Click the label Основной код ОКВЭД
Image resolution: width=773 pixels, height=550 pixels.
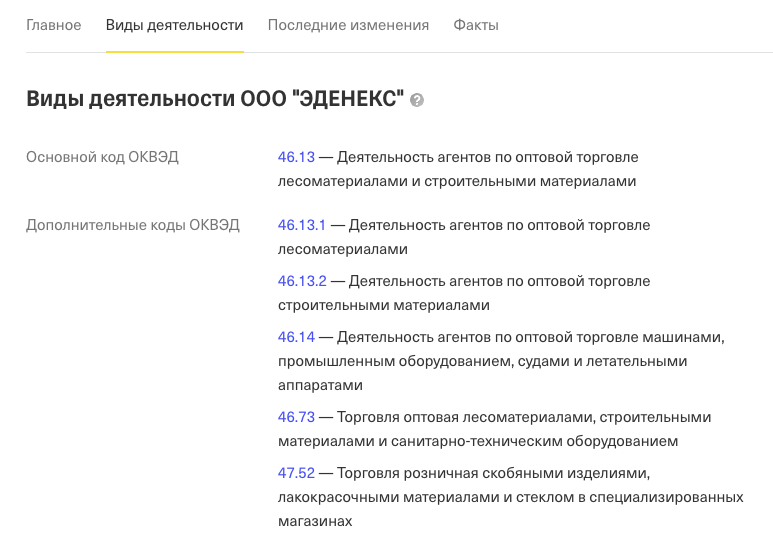102,157
